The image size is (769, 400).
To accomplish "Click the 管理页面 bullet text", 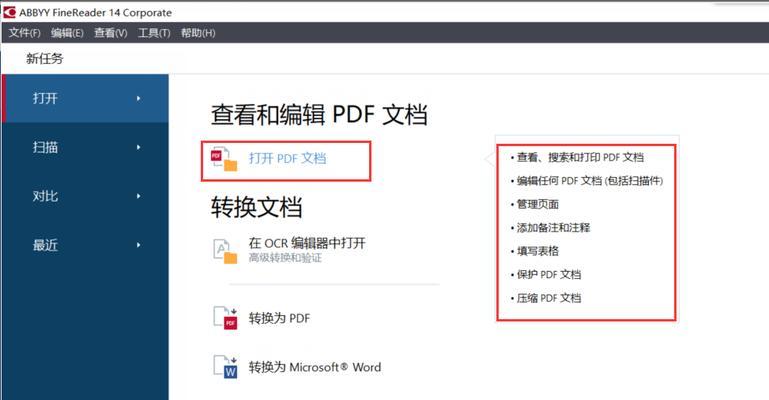I will click(x=538, y=204).
